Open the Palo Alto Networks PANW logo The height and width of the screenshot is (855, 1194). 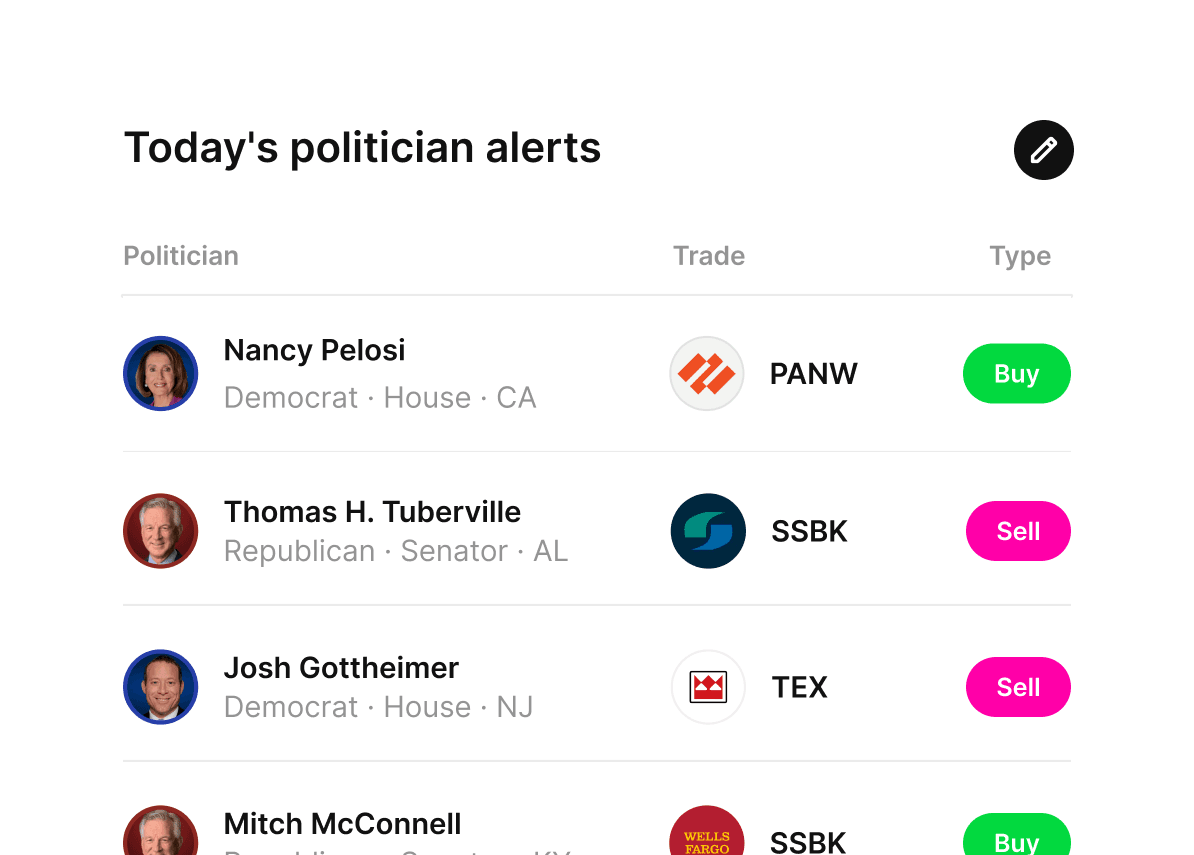[x=707, y=374]
